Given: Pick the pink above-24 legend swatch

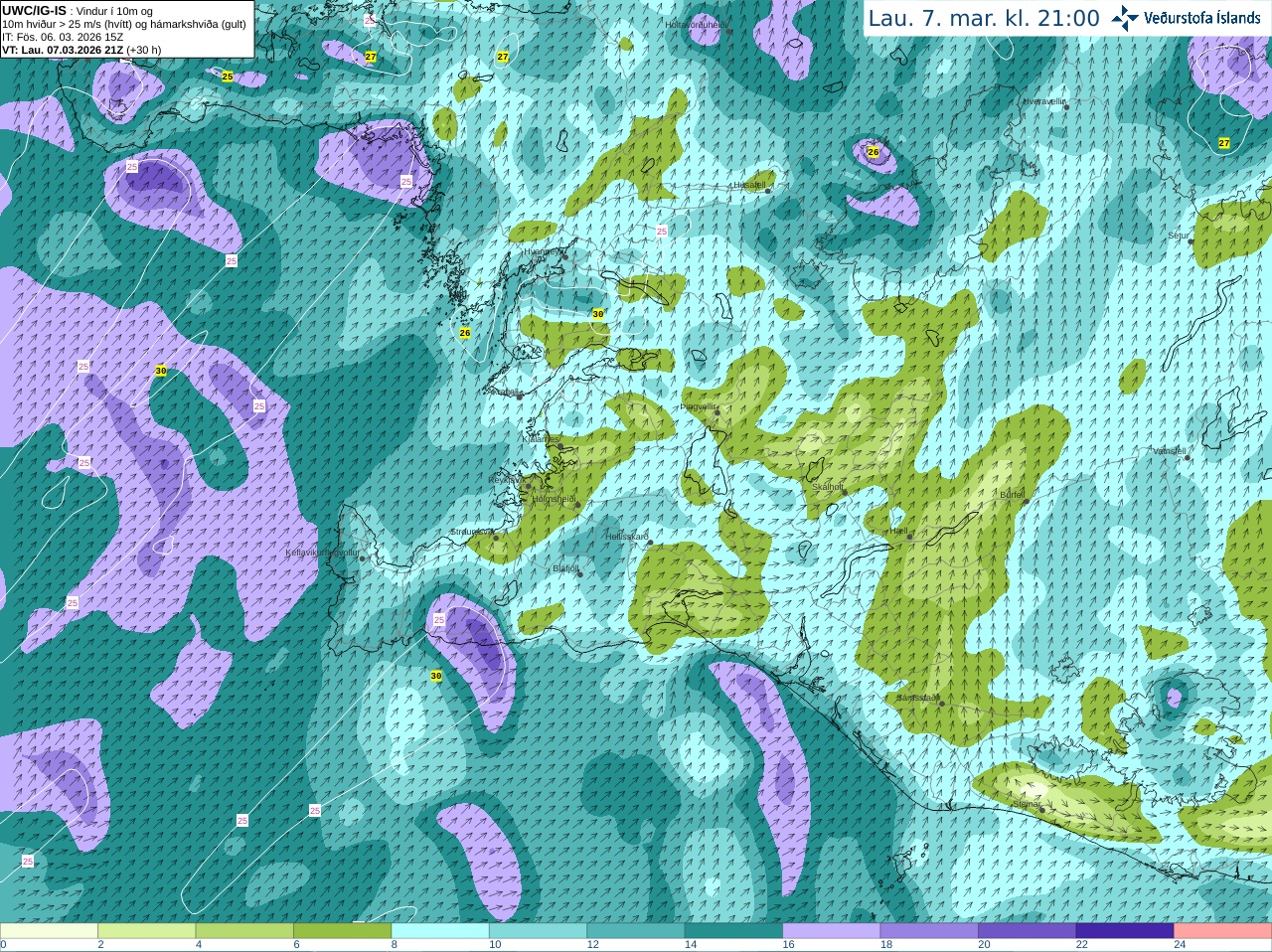Looking at the screenshot, I should click(x=1223, y=931).
